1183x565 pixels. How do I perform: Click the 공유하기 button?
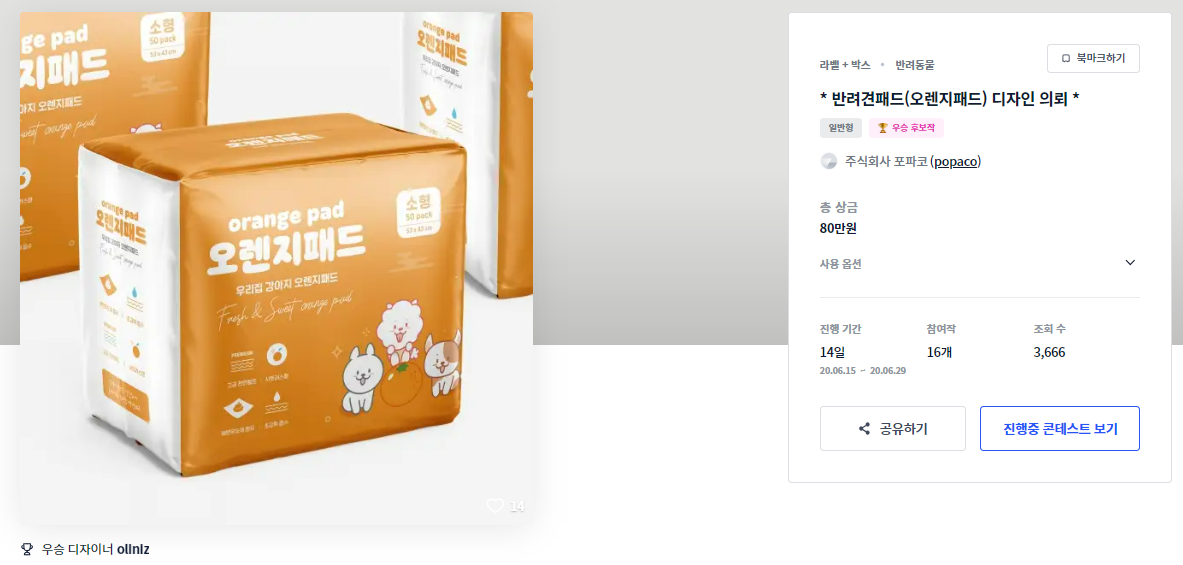coord(893,428)
